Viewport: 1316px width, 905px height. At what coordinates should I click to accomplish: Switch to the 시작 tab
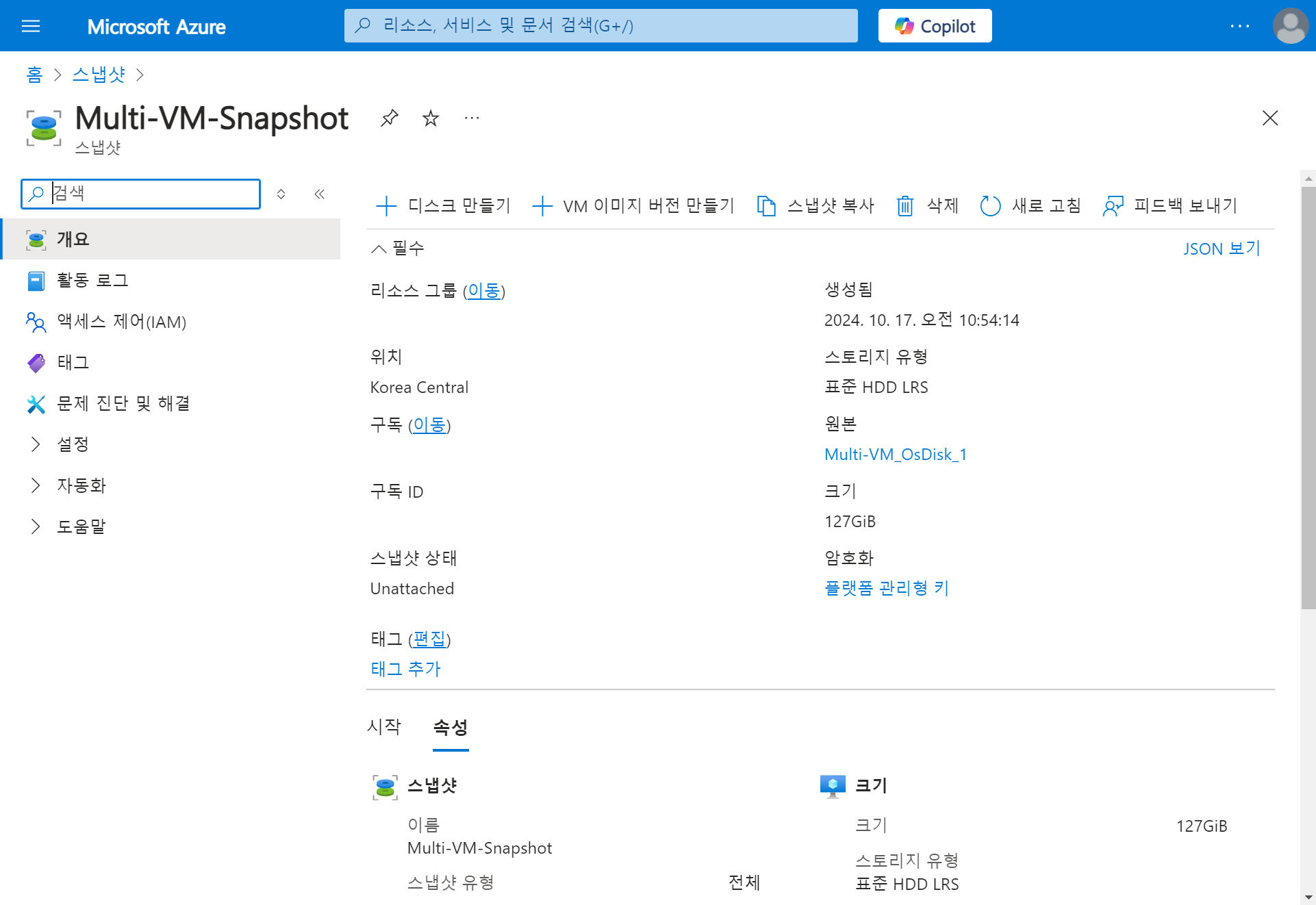coord(383,727)
